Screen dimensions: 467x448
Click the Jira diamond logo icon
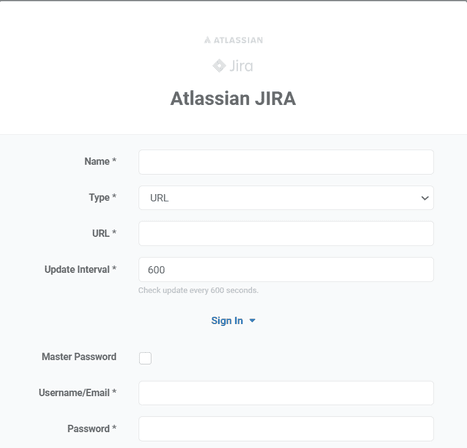coord(219,66)
